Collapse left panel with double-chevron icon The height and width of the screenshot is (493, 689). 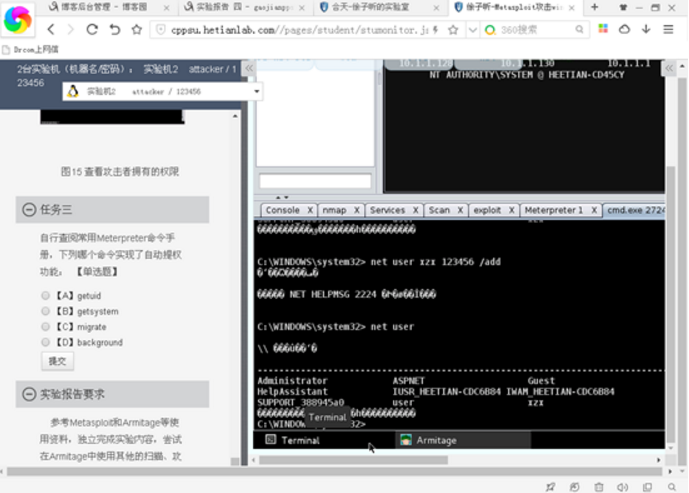[x=249, y=68]
